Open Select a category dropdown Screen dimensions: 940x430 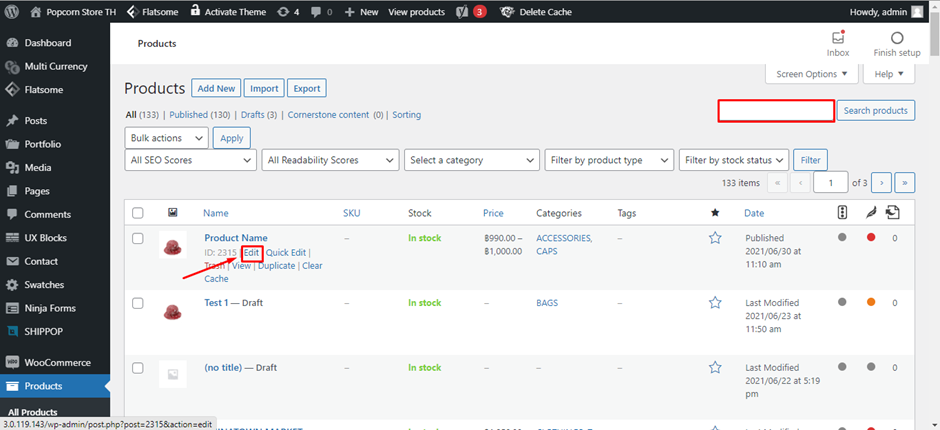point(472,160)
